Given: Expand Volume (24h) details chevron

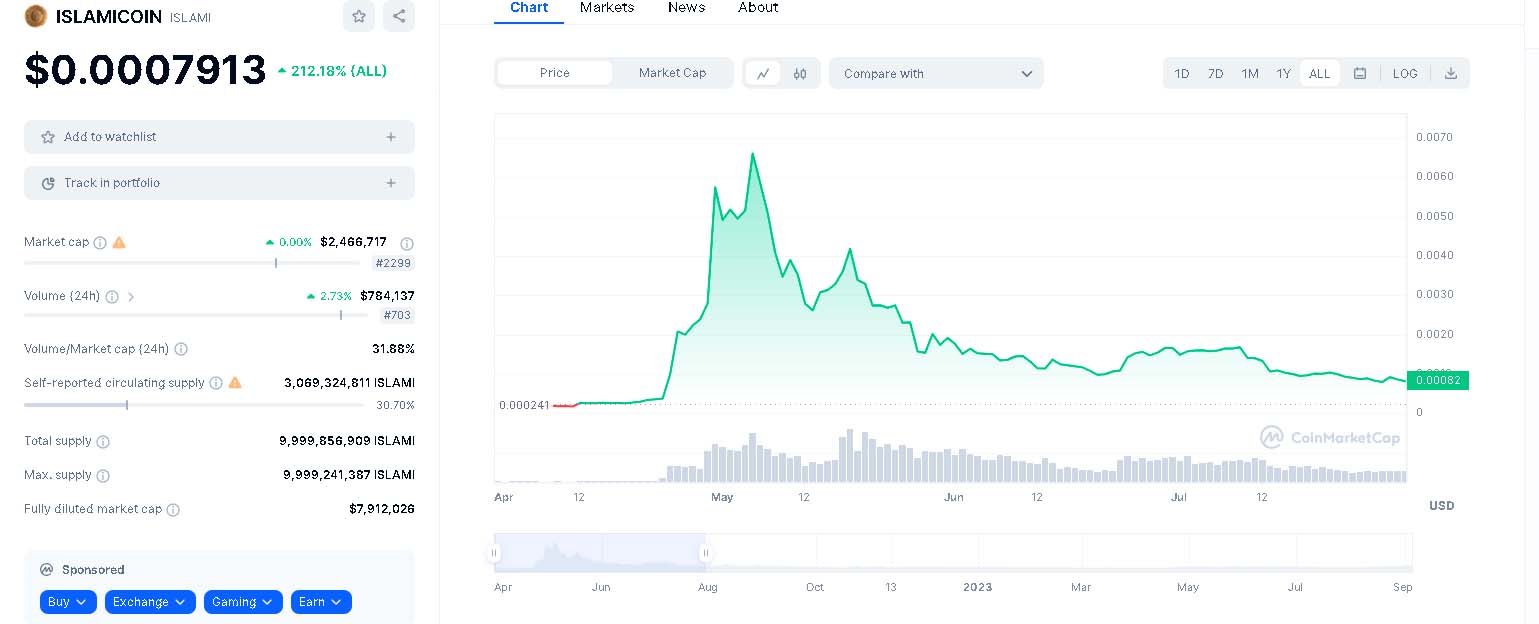Looking at the screenshot, I should pyautogui.click(x=131, y=297).
